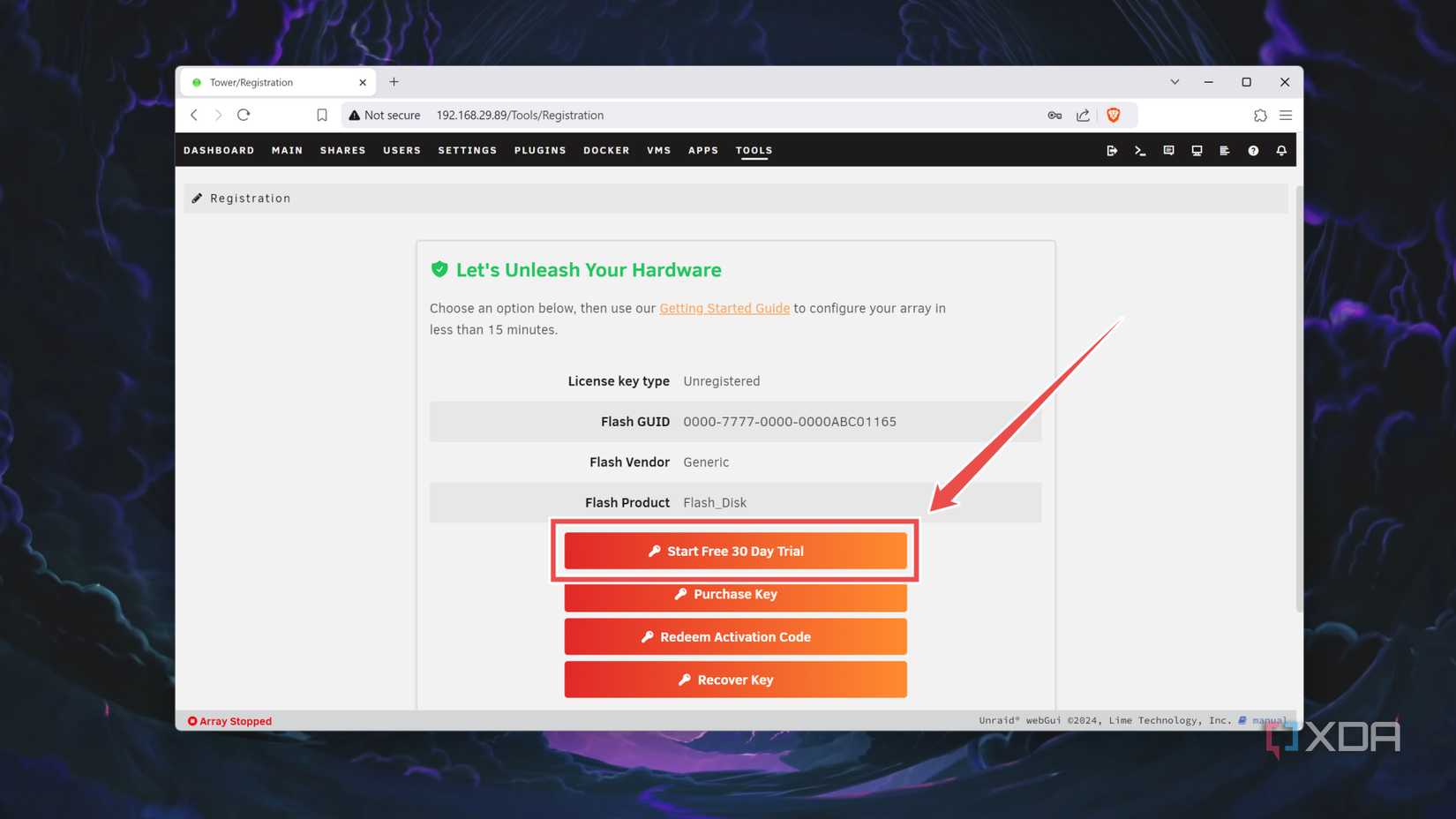Open the notifications bell icon
The height and width of the screenshot is (819, 1456).
1281,151
